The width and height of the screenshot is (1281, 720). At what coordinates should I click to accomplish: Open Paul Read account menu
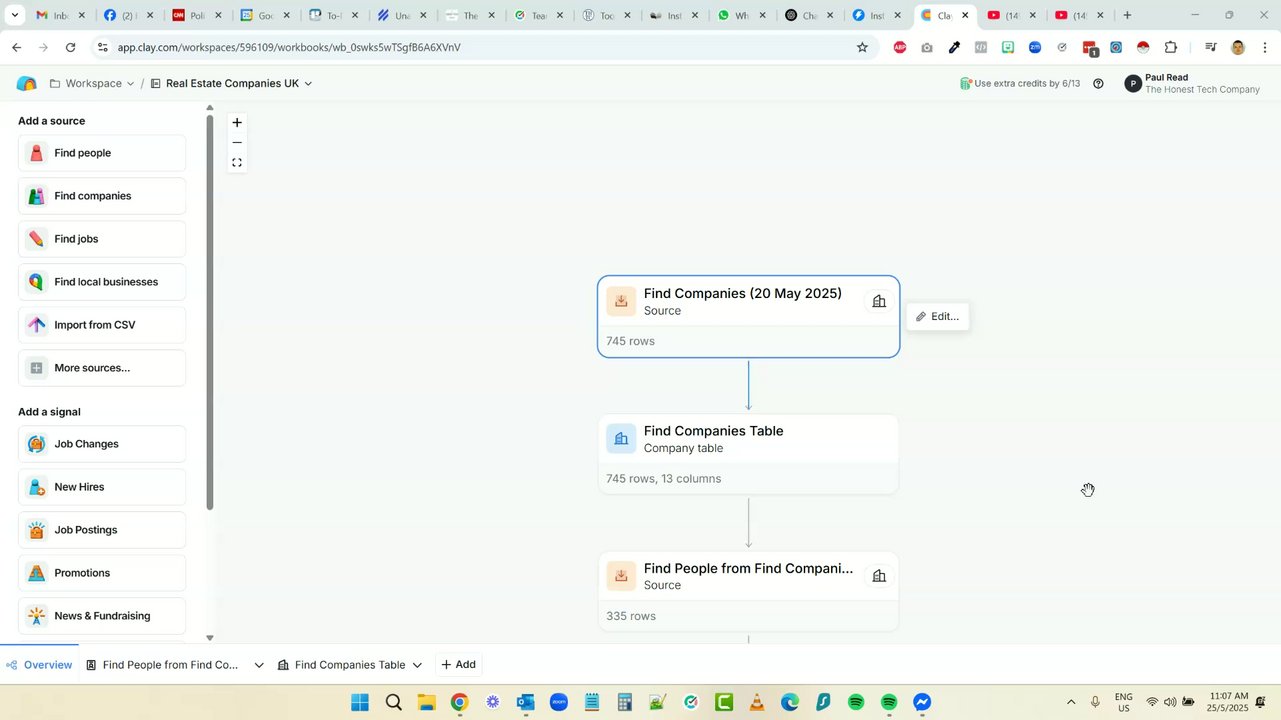point(1192,84)
